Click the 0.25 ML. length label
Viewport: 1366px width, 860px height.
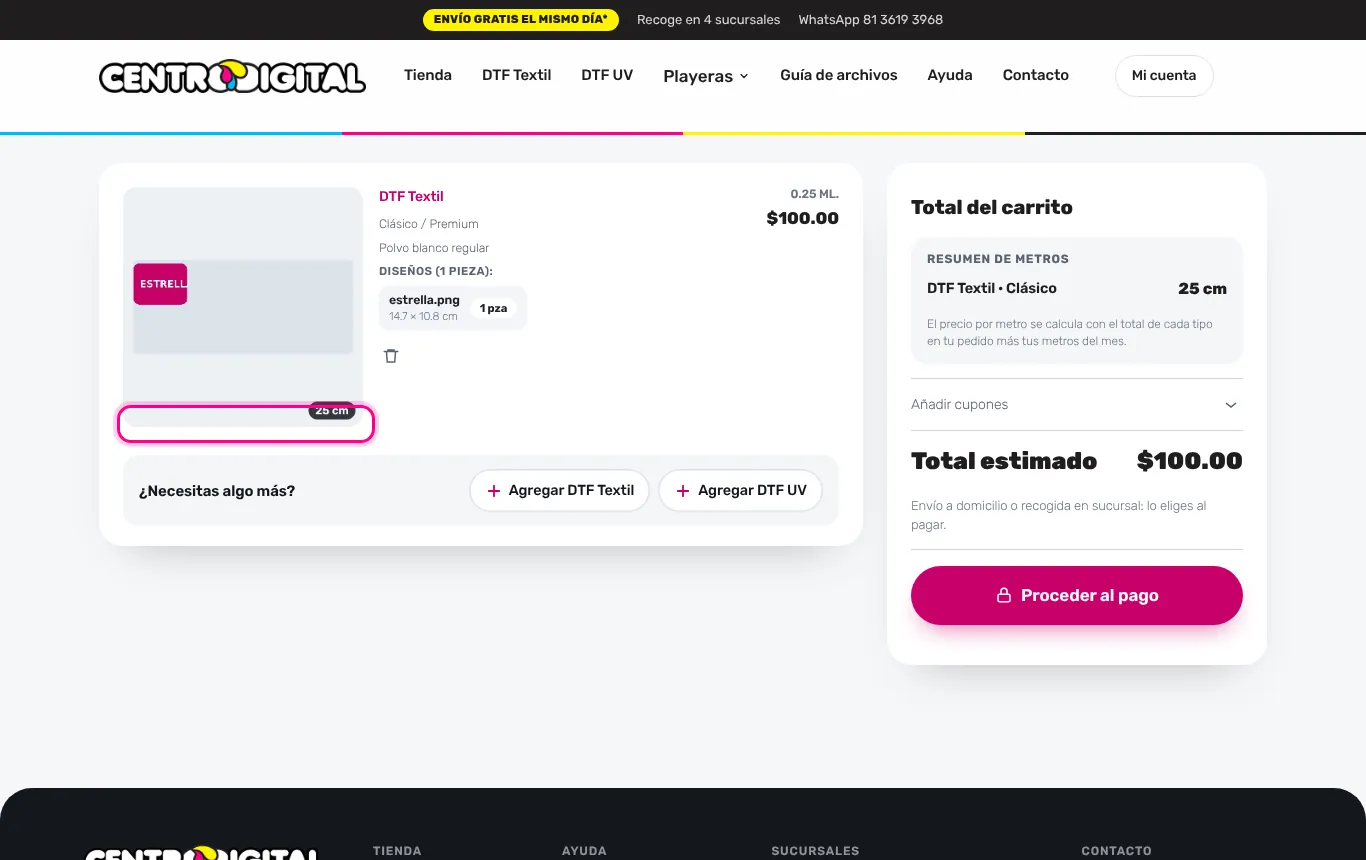(x=814, y=194)
